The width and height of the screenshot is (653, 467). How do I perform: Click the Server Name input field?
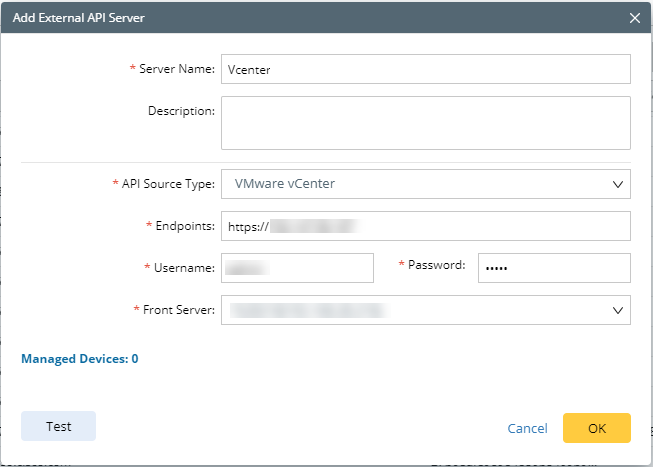425,69
